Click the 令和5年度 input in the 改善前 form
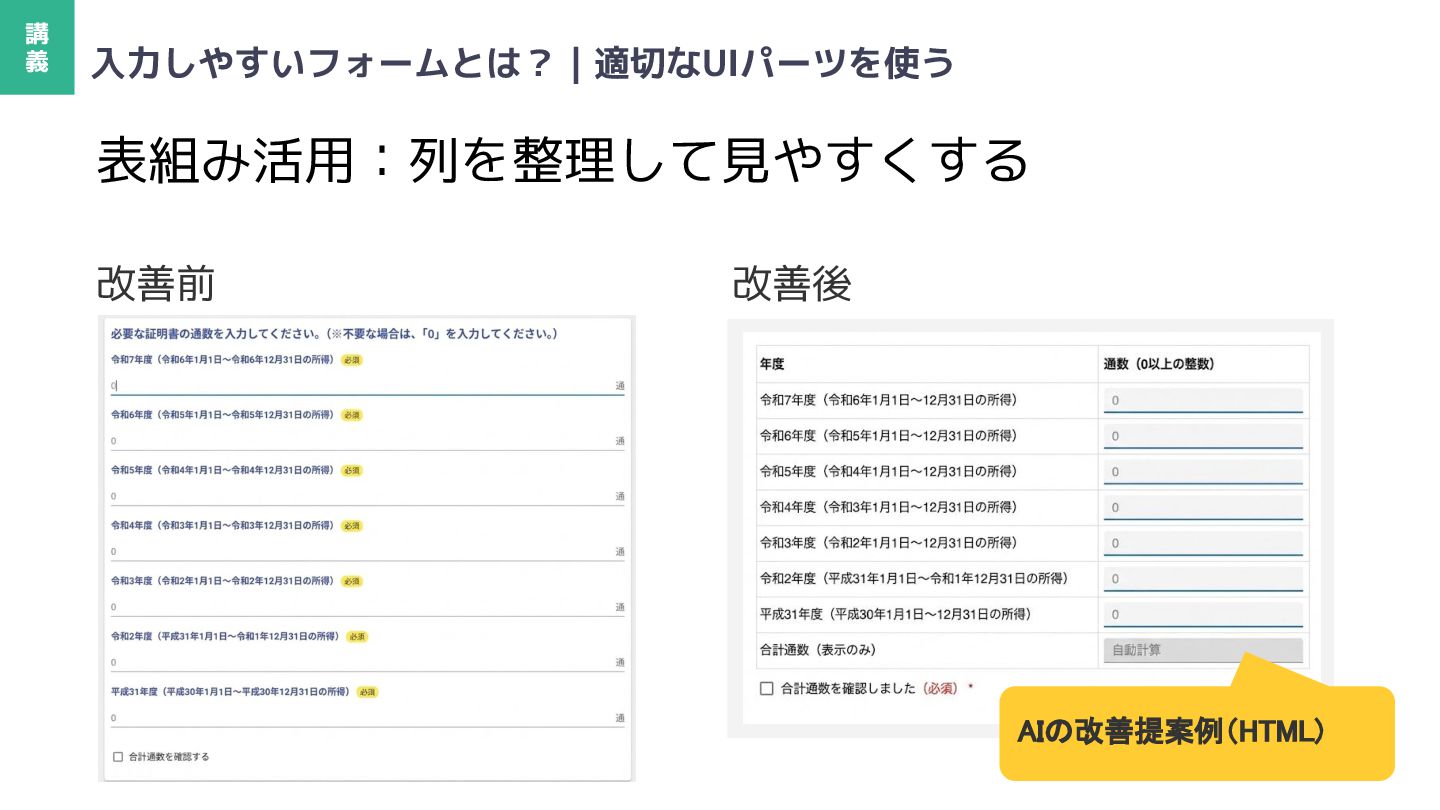Viewport: 1440px width, 810px height. click(360, 496)
